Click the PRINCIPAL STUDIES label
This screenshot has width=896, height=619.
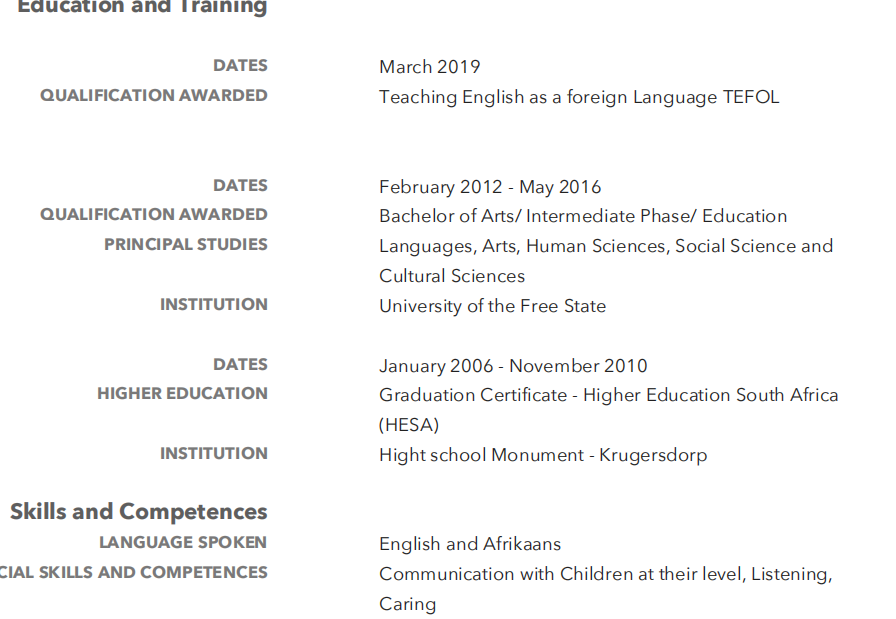point(186,245)
